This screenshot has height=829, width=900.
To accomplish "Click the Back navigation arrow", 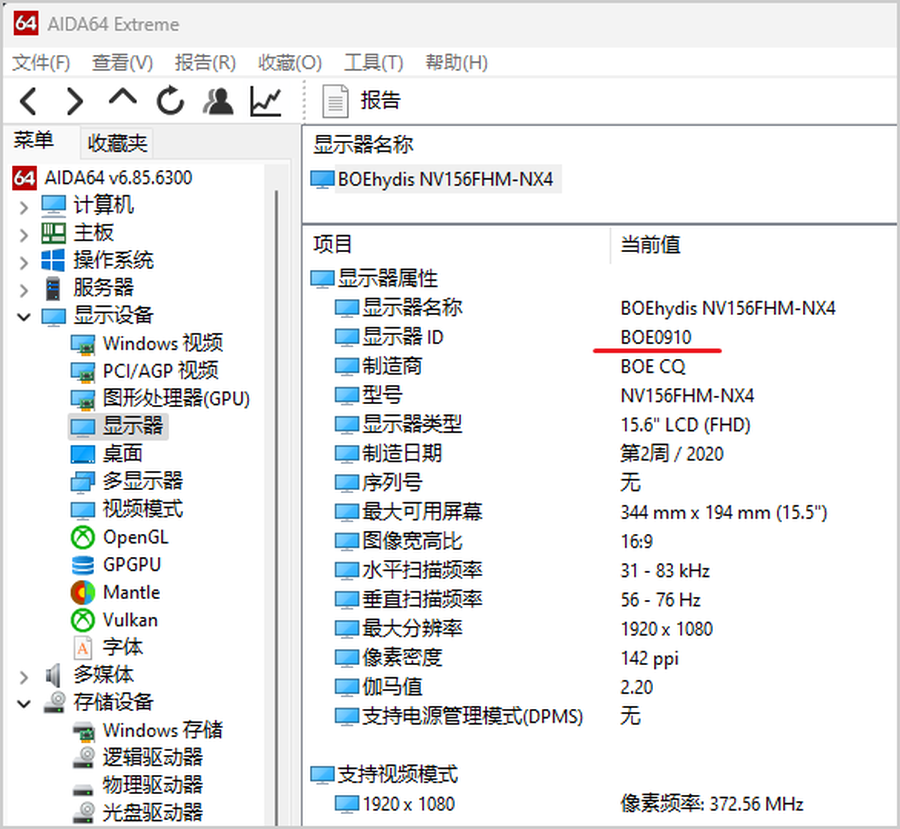I will coord(29,100).
